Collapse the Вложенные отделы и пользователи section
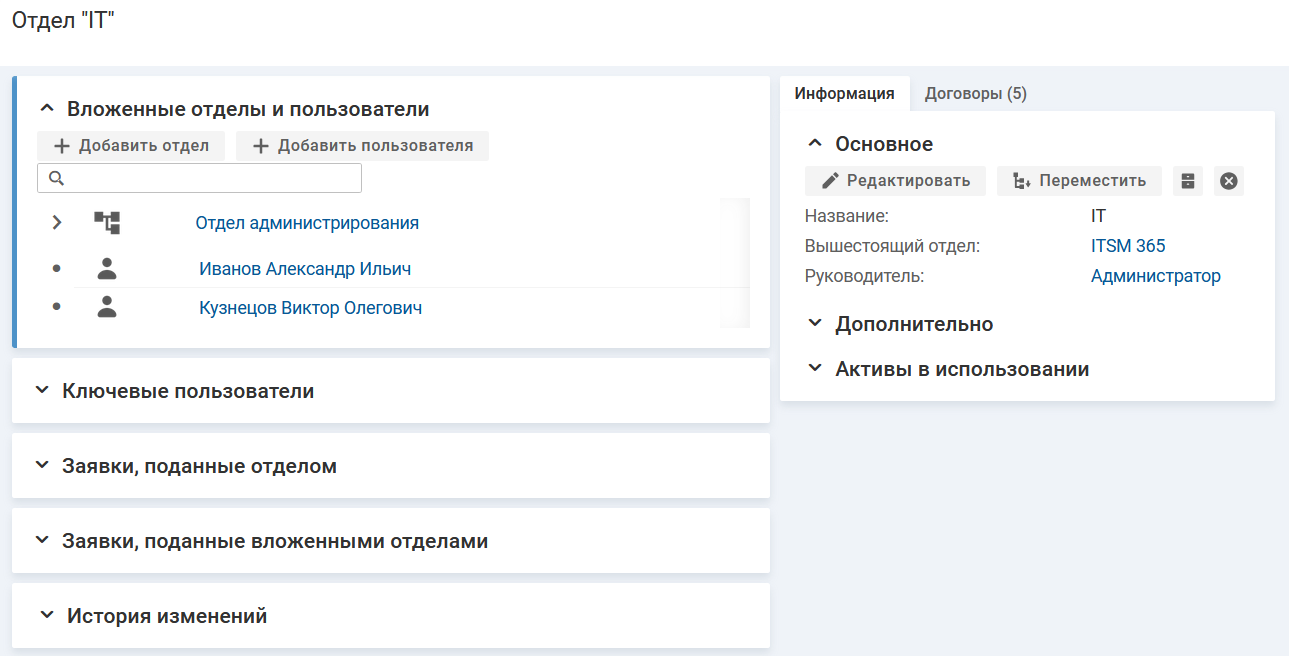 pyautogui.click(x=46, y=109)
